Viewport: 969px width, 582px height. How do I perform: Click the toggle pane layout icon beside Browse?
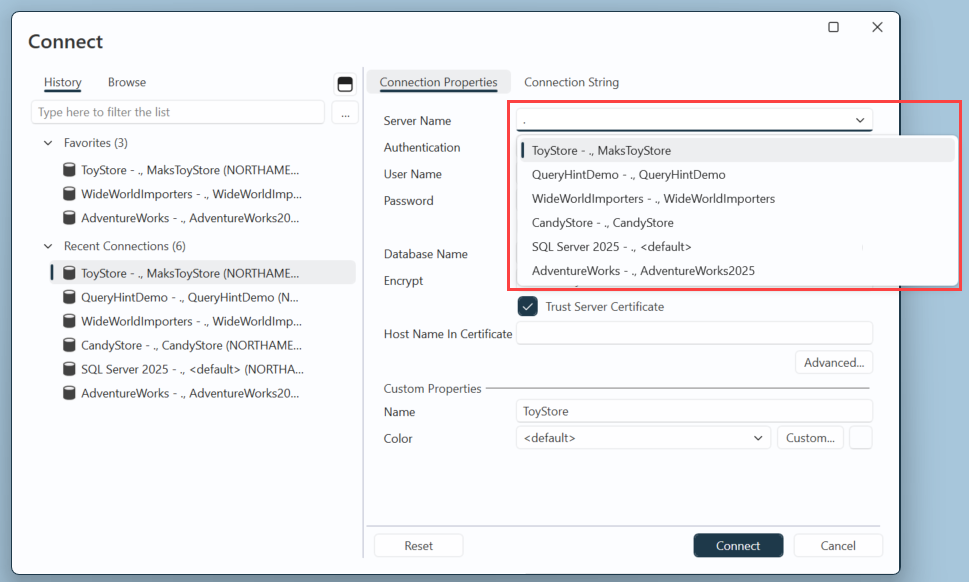pyautogui.click(x=345, y=84)
